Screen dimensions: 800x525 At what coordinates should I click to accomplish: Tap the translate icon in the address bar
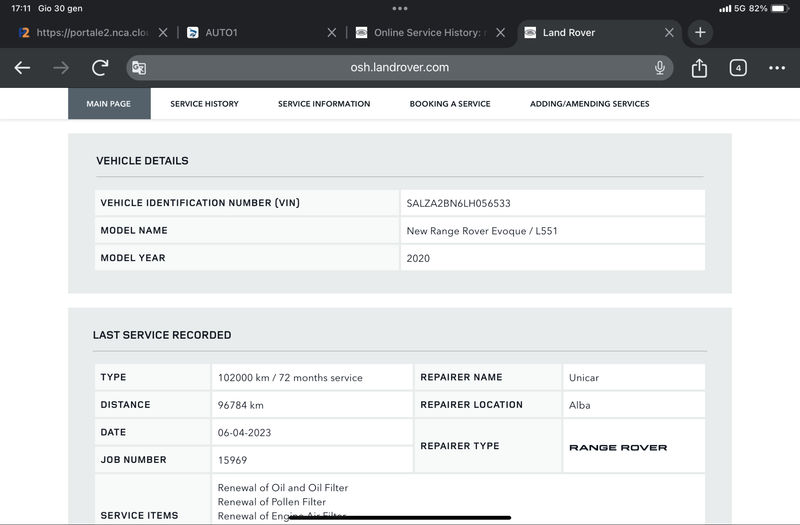tap(139, 67)
